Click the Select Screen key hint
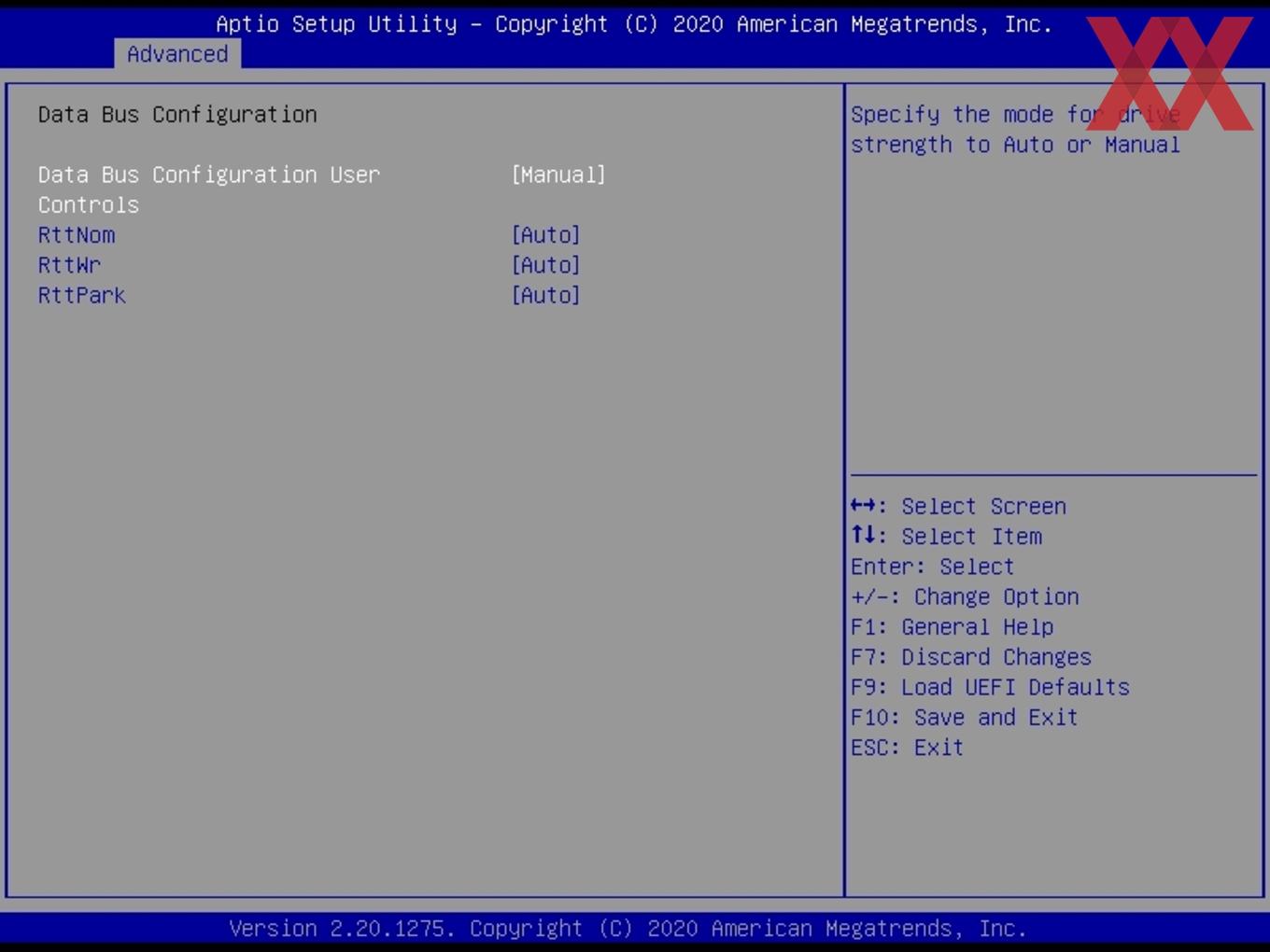 (958, 506)
